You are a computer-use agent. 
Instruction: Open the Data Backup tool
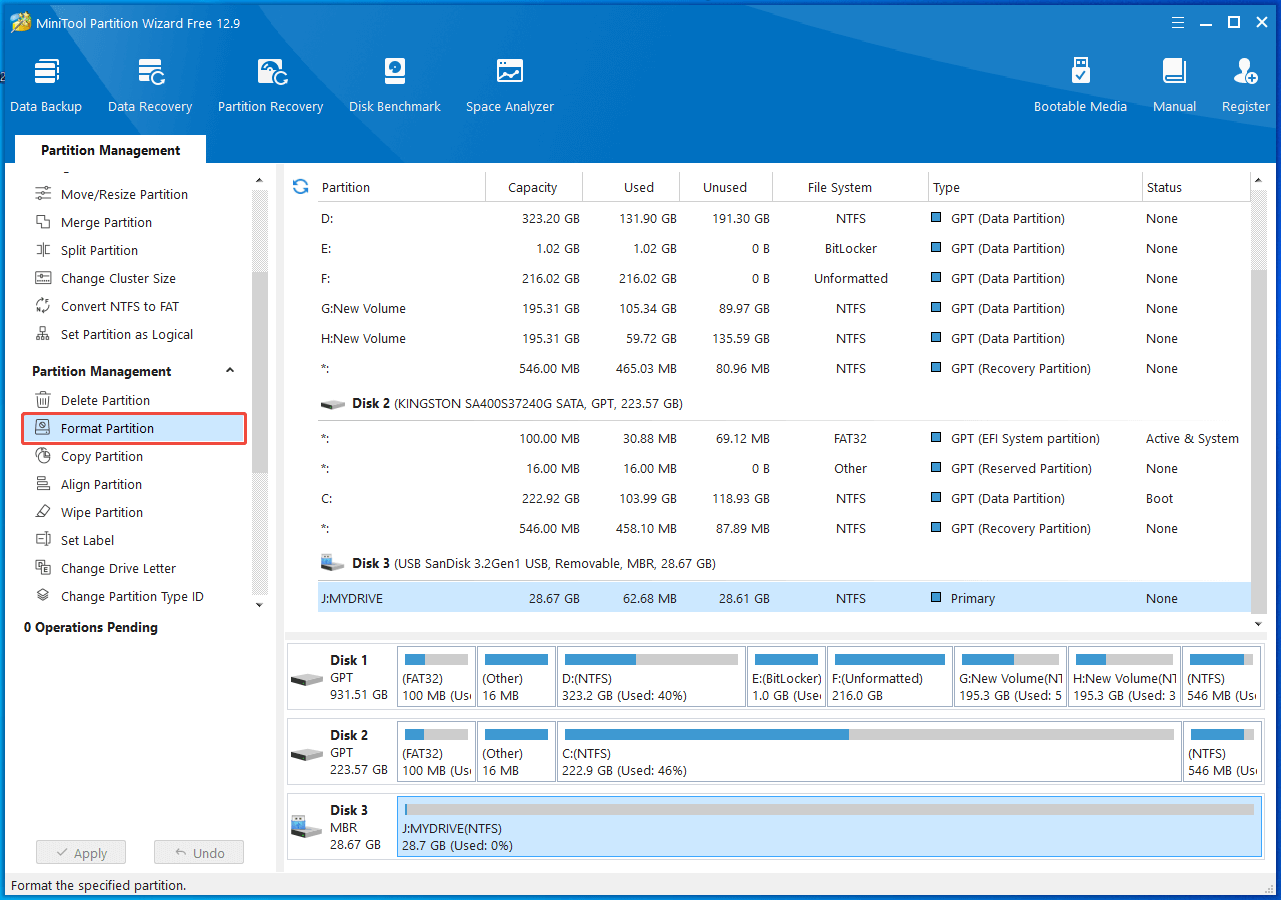46,85
